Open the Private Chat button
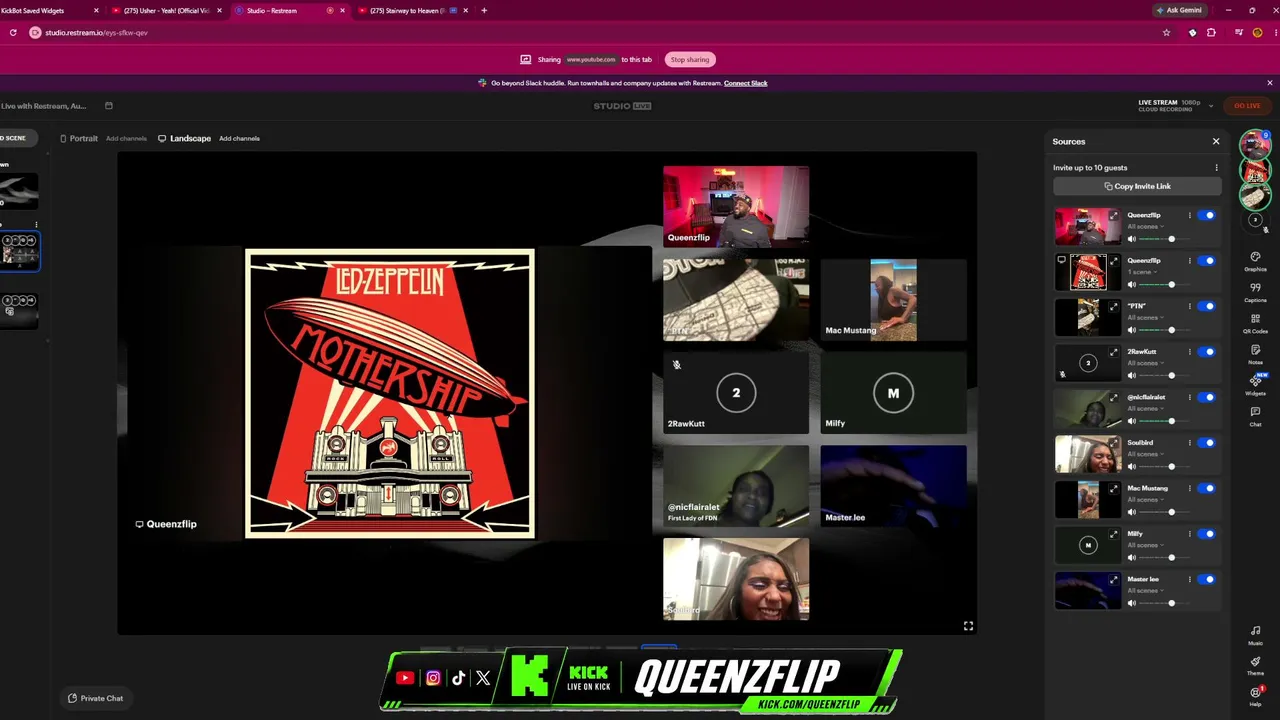1280x720 pixels. [x=96, y=698]
